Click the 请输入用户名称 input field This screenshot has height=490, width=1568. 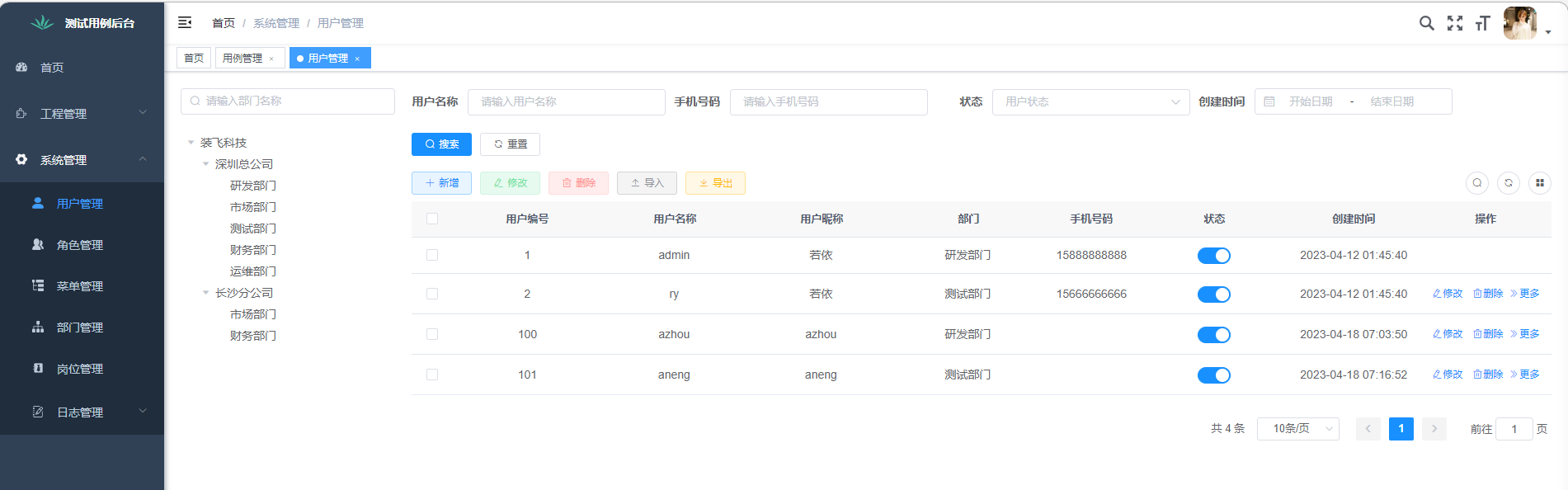566,101
